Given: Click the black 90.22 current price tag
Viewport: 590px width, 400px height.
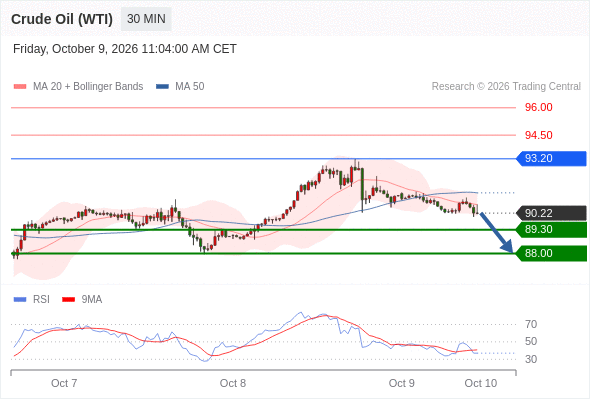Looking at the screenshot, I should (550, 213).
